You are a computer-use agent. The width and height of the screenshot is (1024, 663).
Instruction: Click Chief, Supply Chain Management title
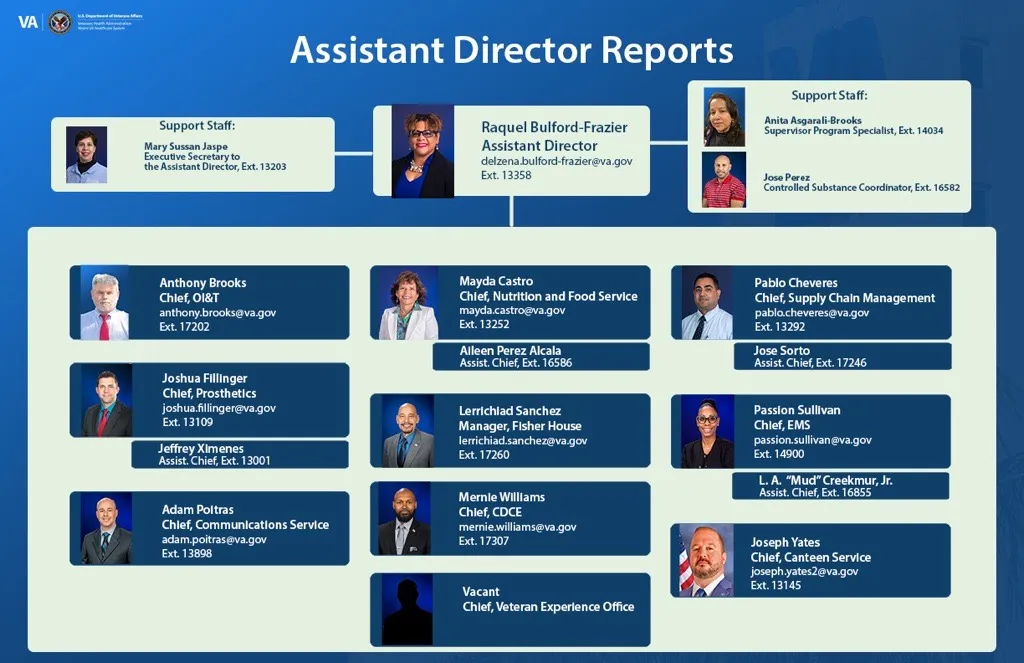pos(844,298)
